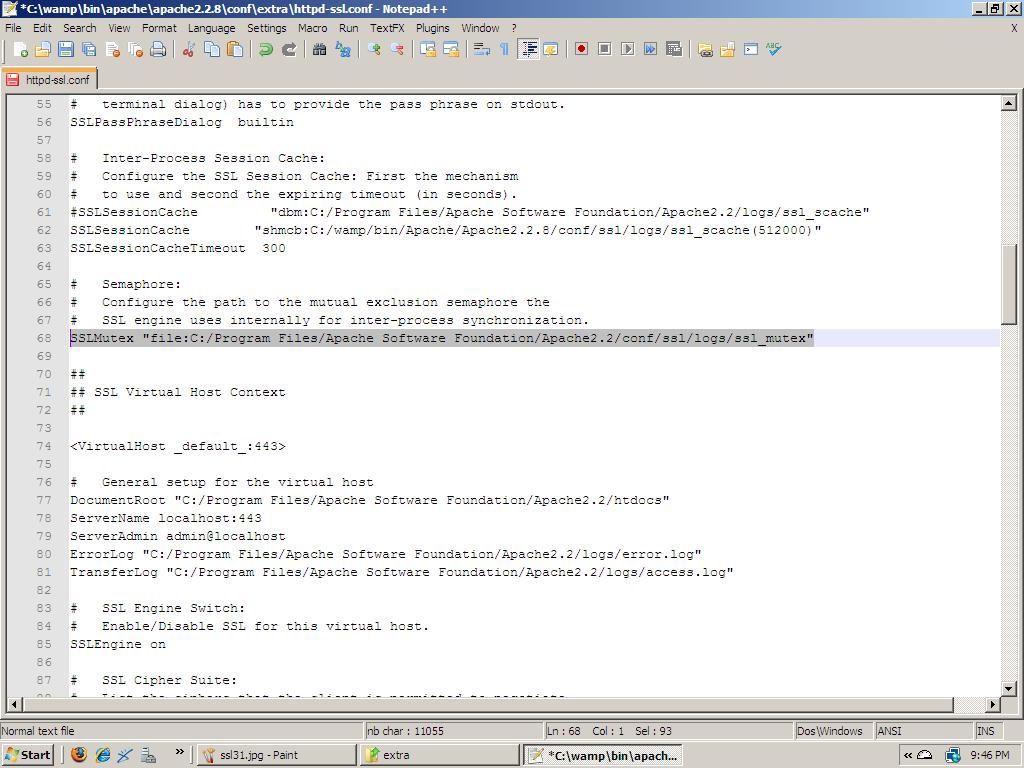Toggle the indent guide toolbar button

[528, 49]
